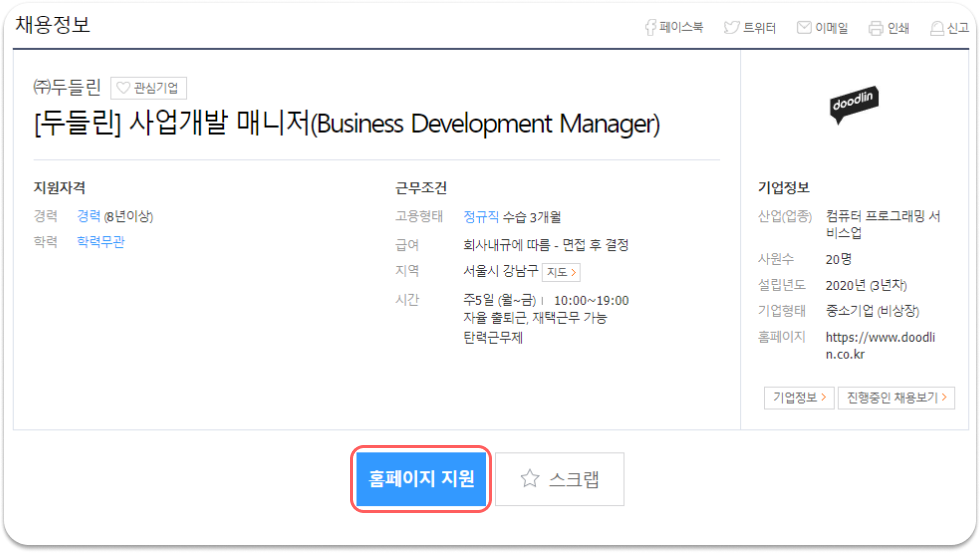Click working hours 10:00~19:00
This screenshot has height=553, width=980.
tap(591, 301)
